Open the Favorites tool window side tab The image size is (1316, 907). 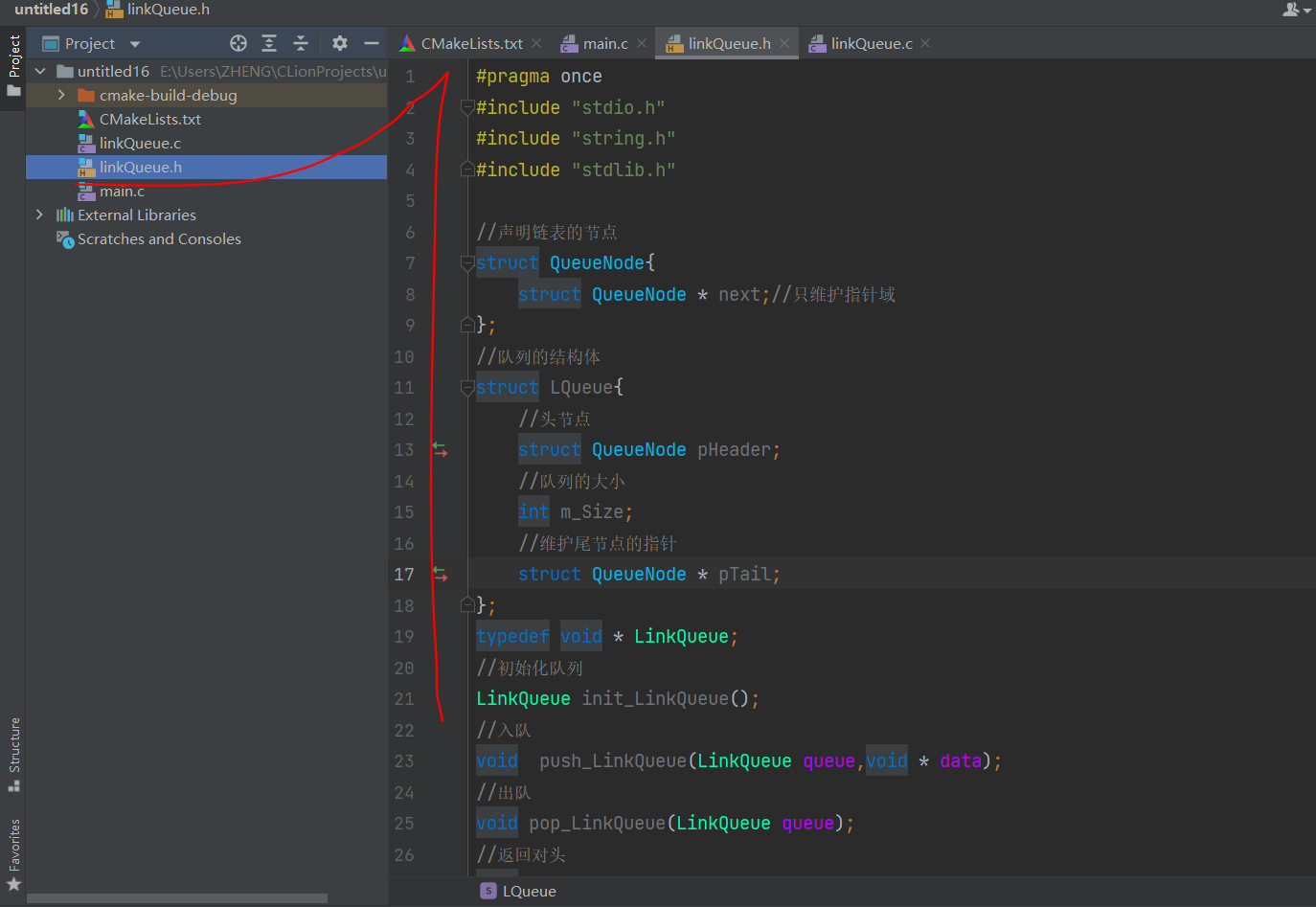click(13, 854)
